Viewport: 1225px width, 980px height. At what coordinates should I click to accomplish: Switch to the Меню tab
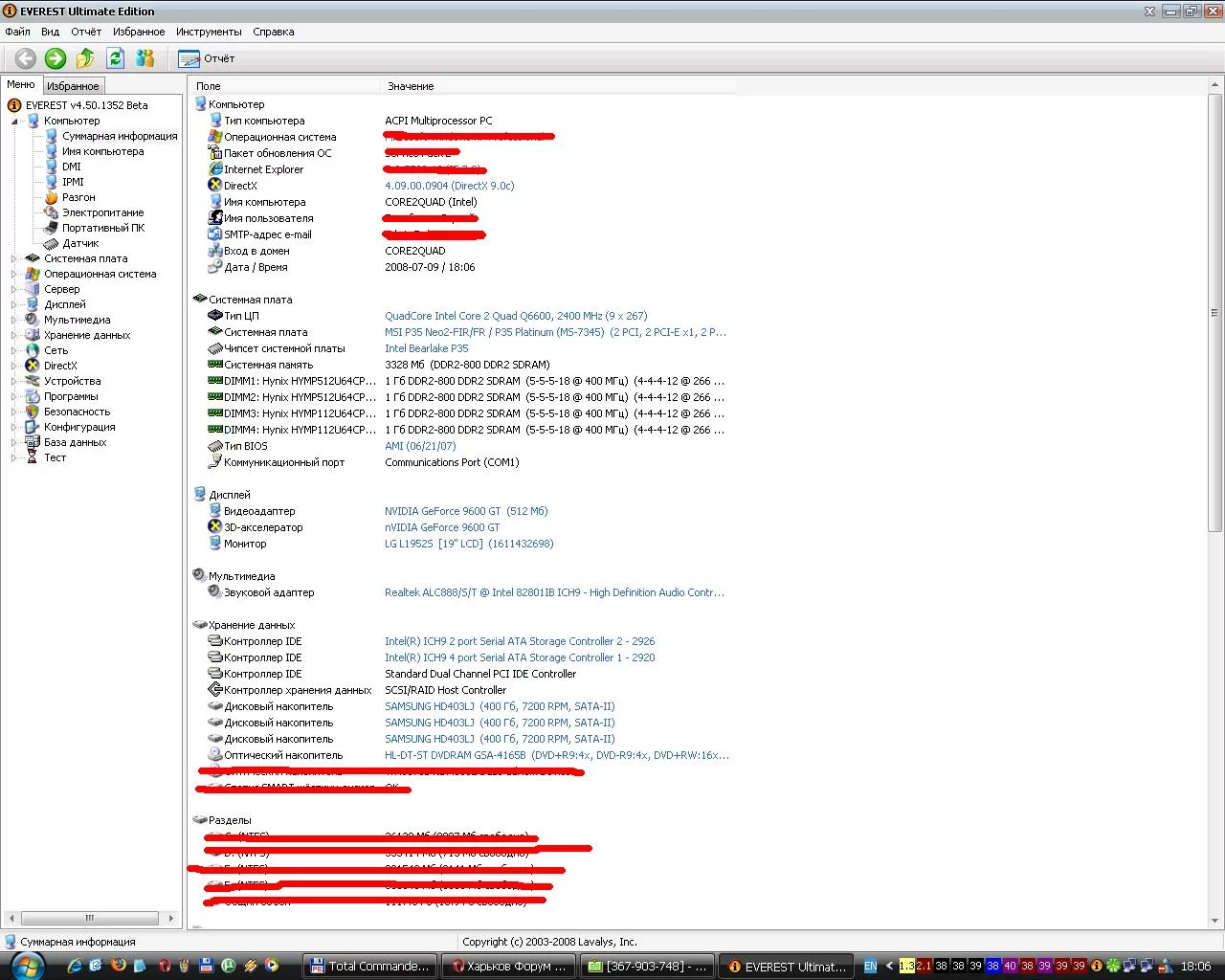21,85
